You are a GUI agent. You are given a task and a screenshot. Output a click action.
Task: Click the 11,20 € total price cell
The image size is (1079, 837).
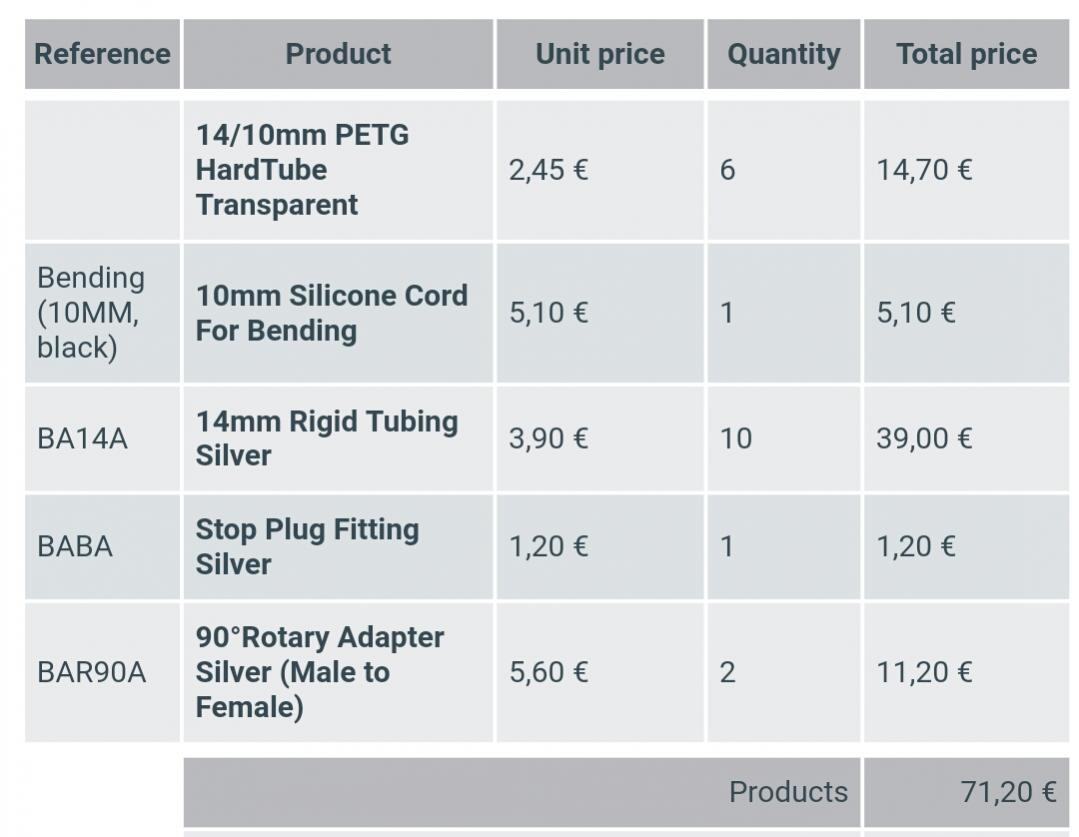[x=966, y=672]
